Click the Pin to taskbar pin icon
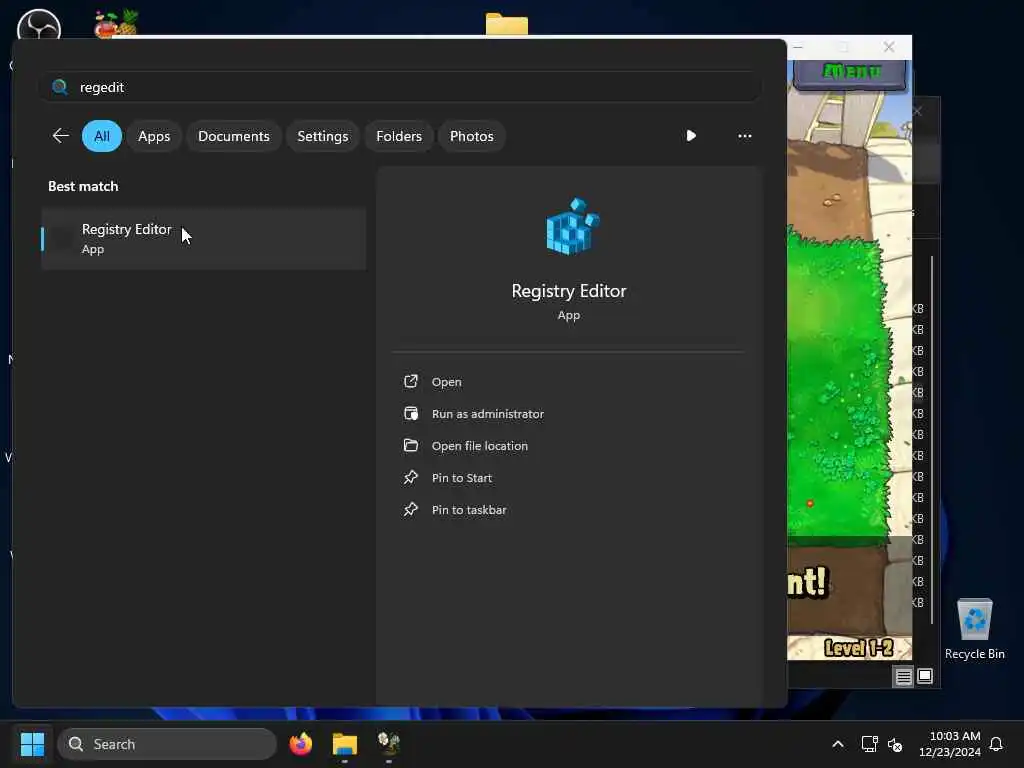 (x=411, y=509)
